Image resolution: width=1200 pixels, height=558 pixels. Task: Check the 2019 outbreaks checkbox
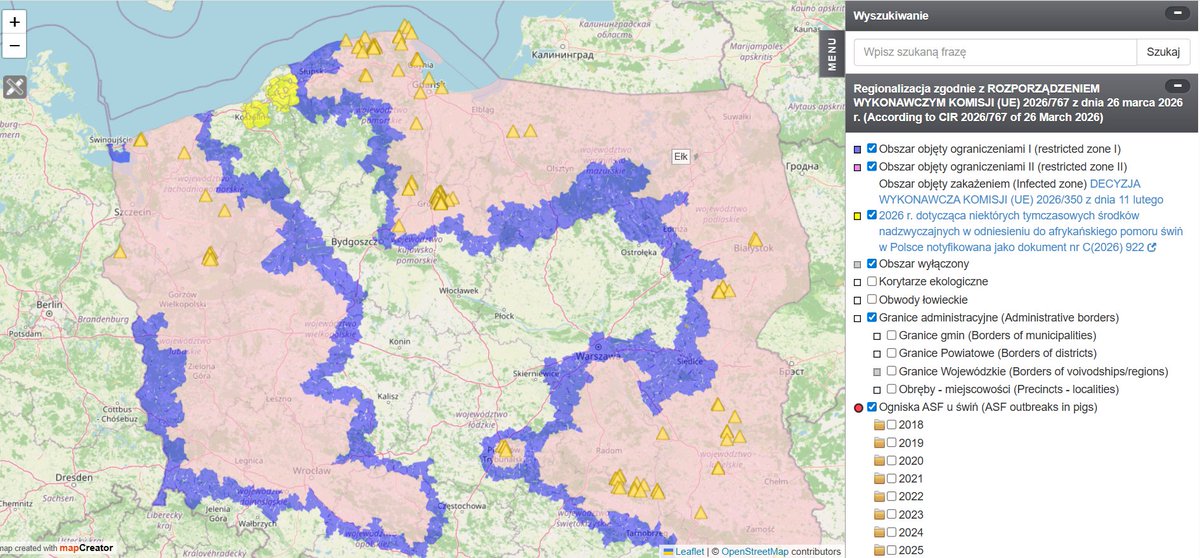pyautogui.click(x=892, y=443)
